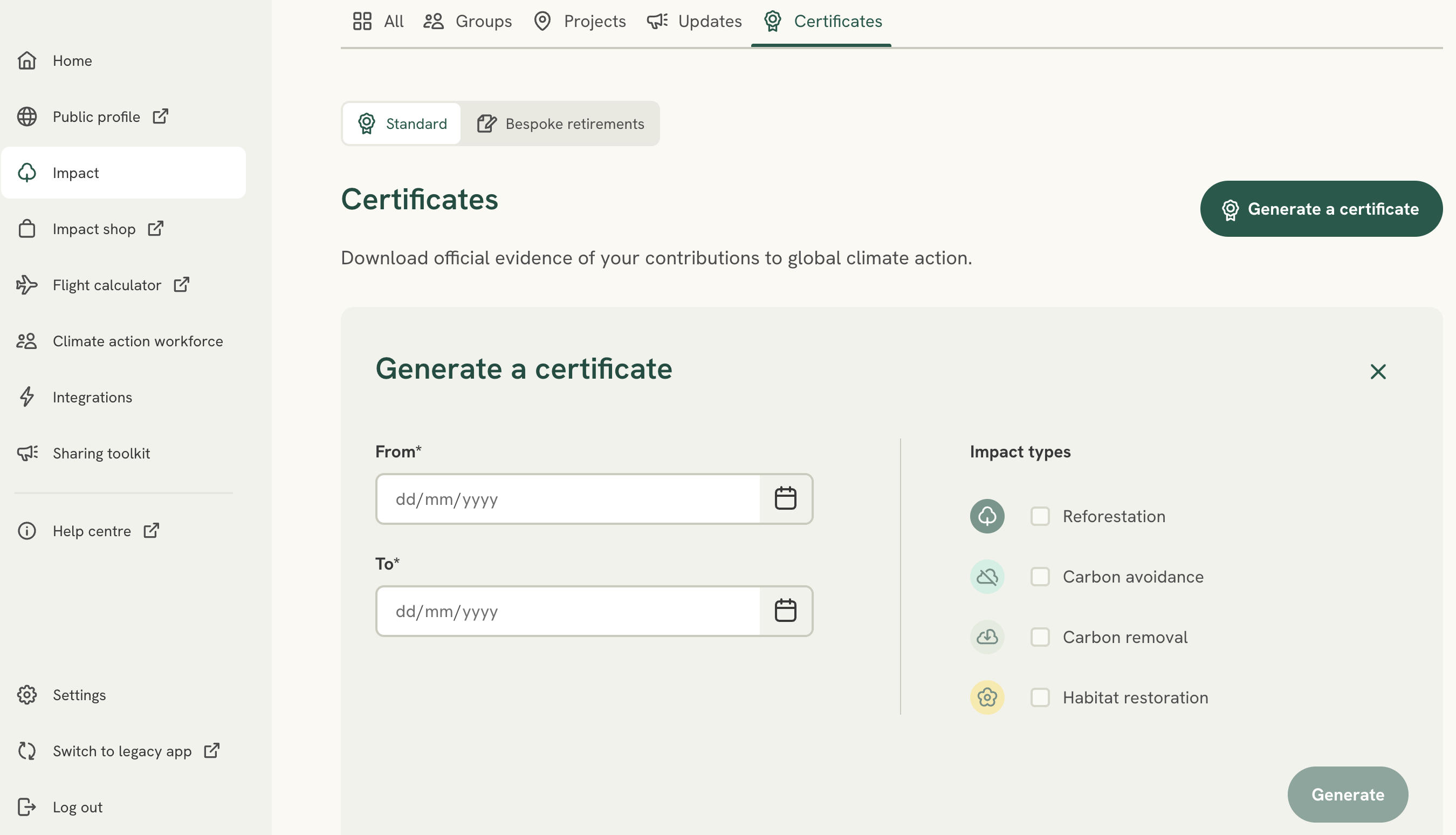
Task: Open Sharing toolkit page
Action: pyautogui.click(x=123, y=453)
